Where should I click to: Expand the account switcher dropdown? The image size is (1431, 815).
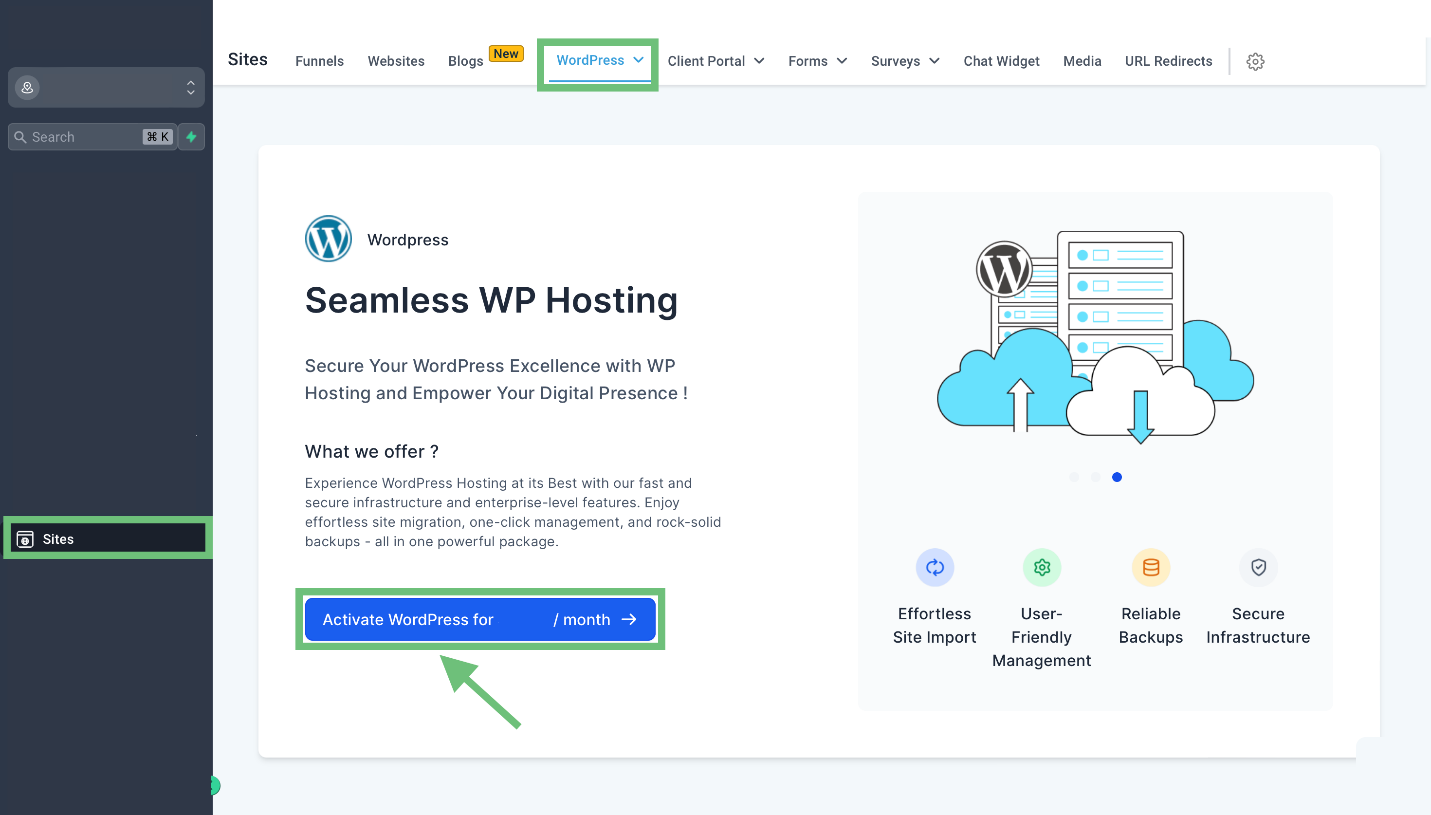pyautogui.click(x=190, y=88)
